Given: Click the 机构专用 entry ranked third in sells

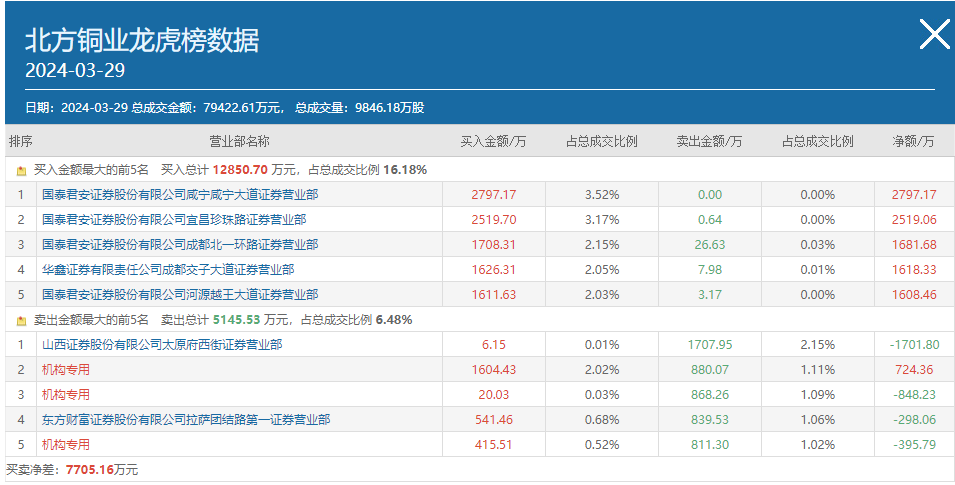Looking at the screenshot, I should (66, 395).
